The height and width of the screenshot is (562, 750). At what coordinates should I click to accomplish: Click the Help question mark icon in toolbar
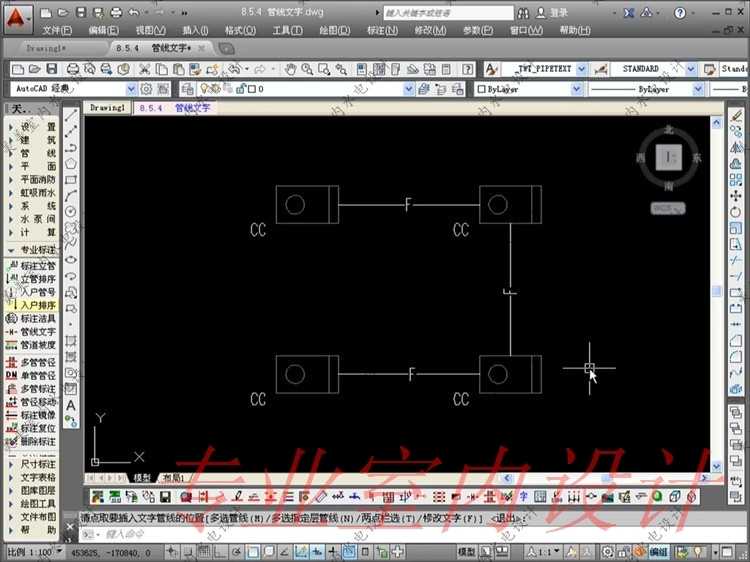(468, 69)
